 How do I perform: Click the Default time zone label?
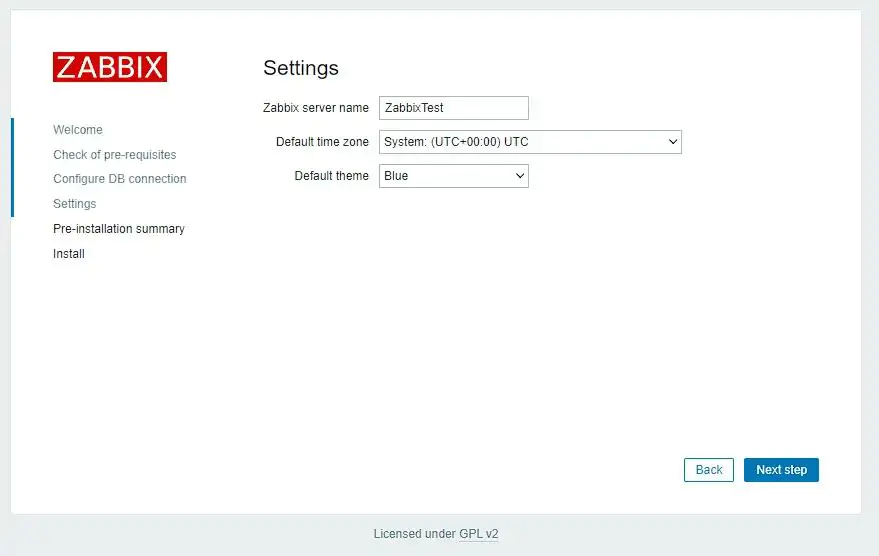(322, 142)
